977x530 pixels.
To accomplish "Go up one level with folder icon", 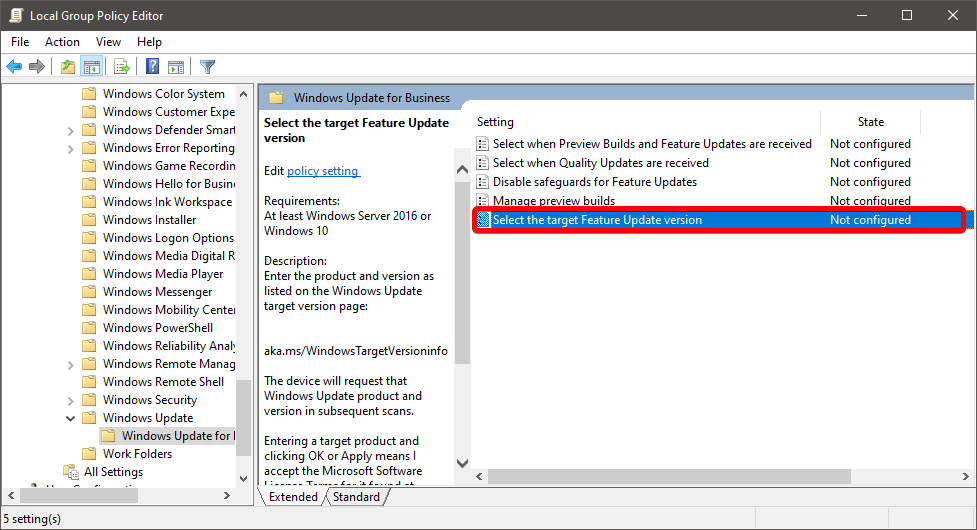I will [67, 67].
